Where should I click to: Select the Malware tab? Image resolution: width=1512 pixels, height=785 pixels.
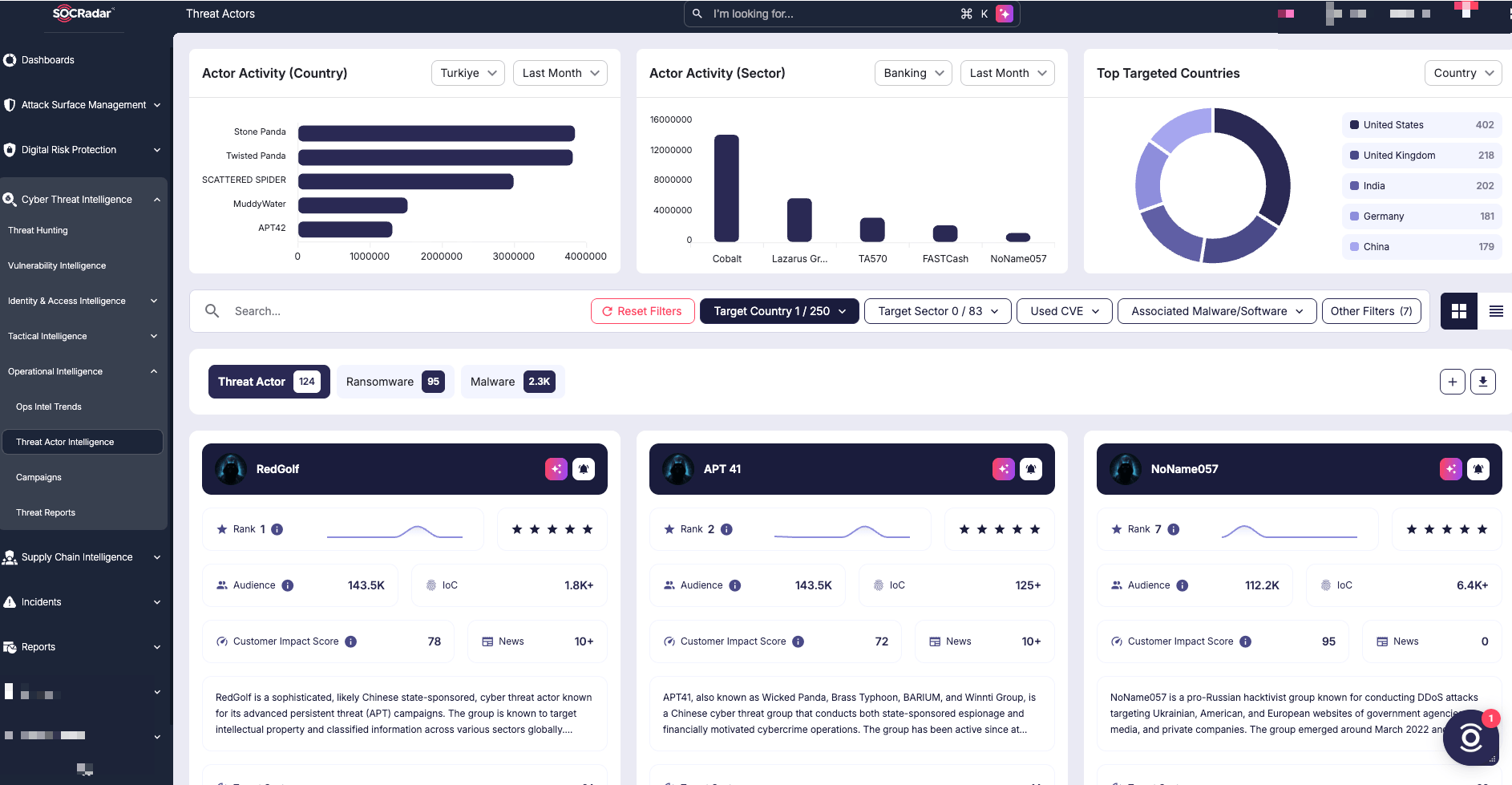pyautogui.click(x=513, y=382)
